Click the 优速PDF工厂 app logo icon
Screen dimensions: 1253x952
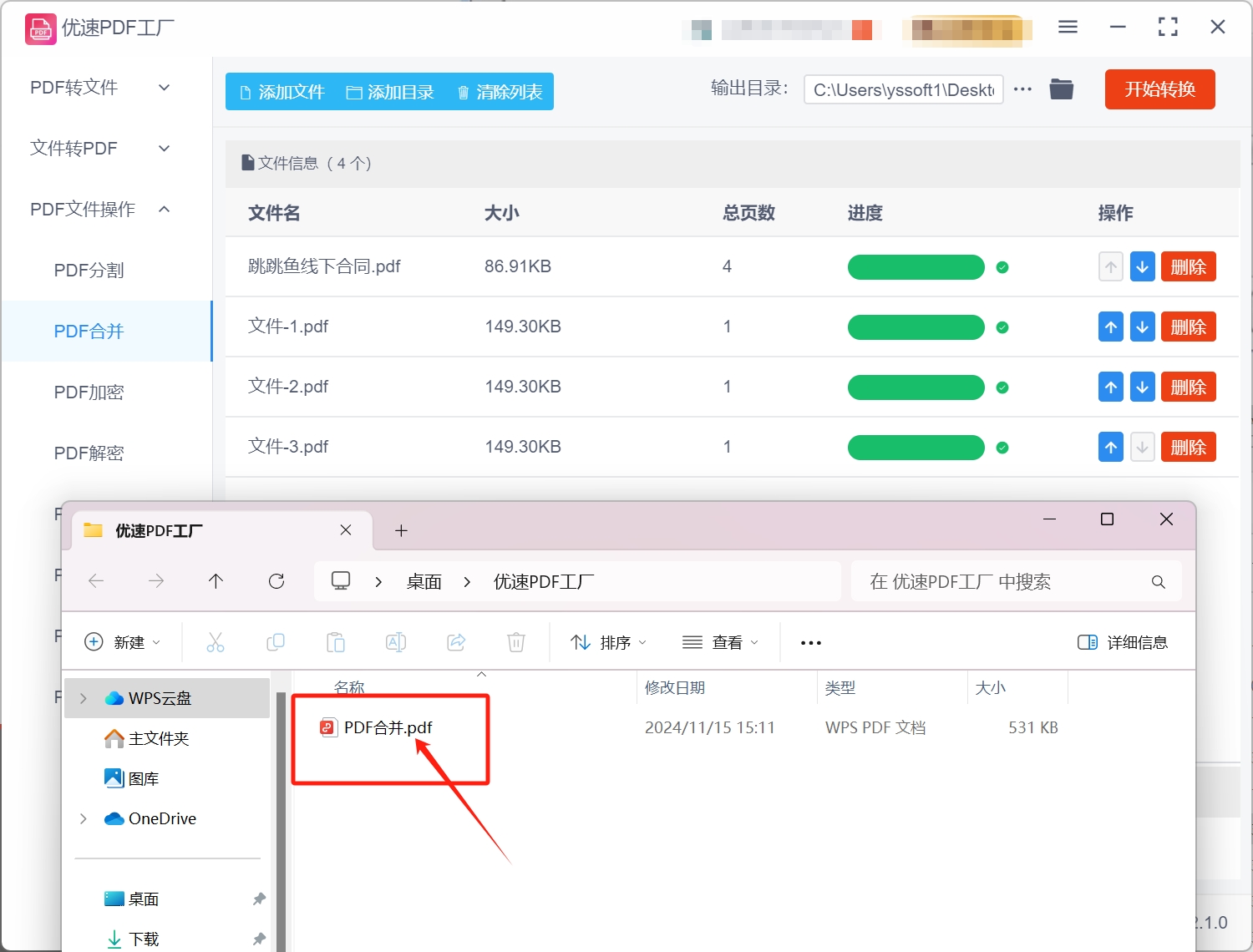[x=40, y=28]
